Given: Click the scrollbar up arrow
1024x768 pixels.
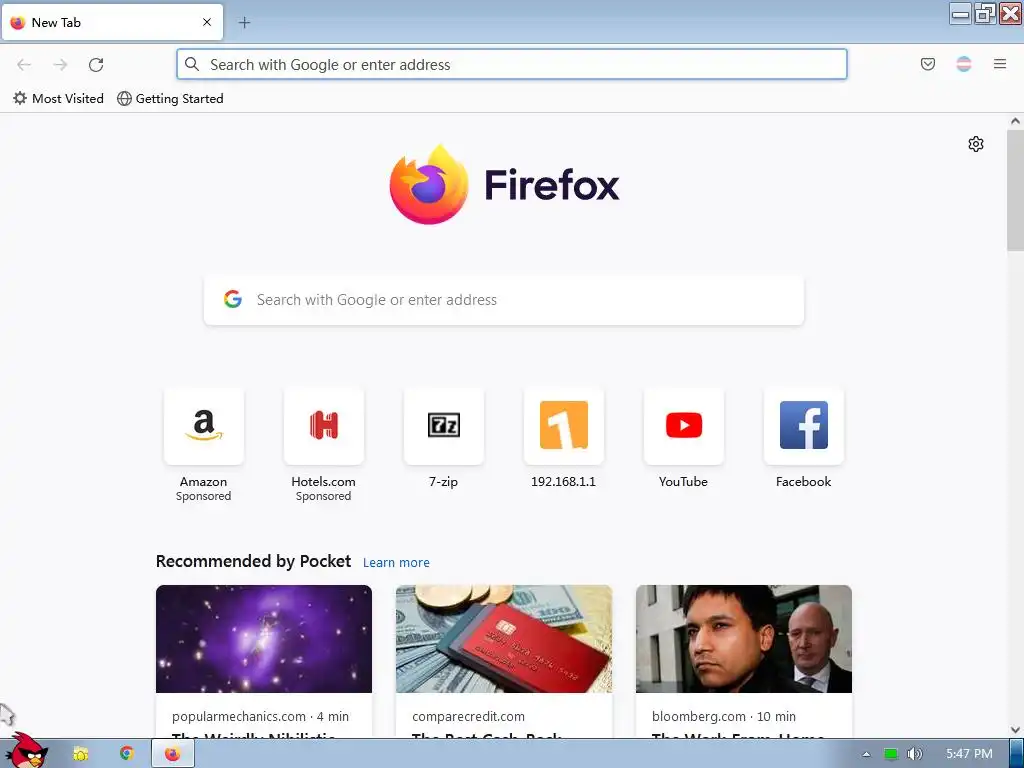Looking at the screenshot, I should [x=1015, y=121].
